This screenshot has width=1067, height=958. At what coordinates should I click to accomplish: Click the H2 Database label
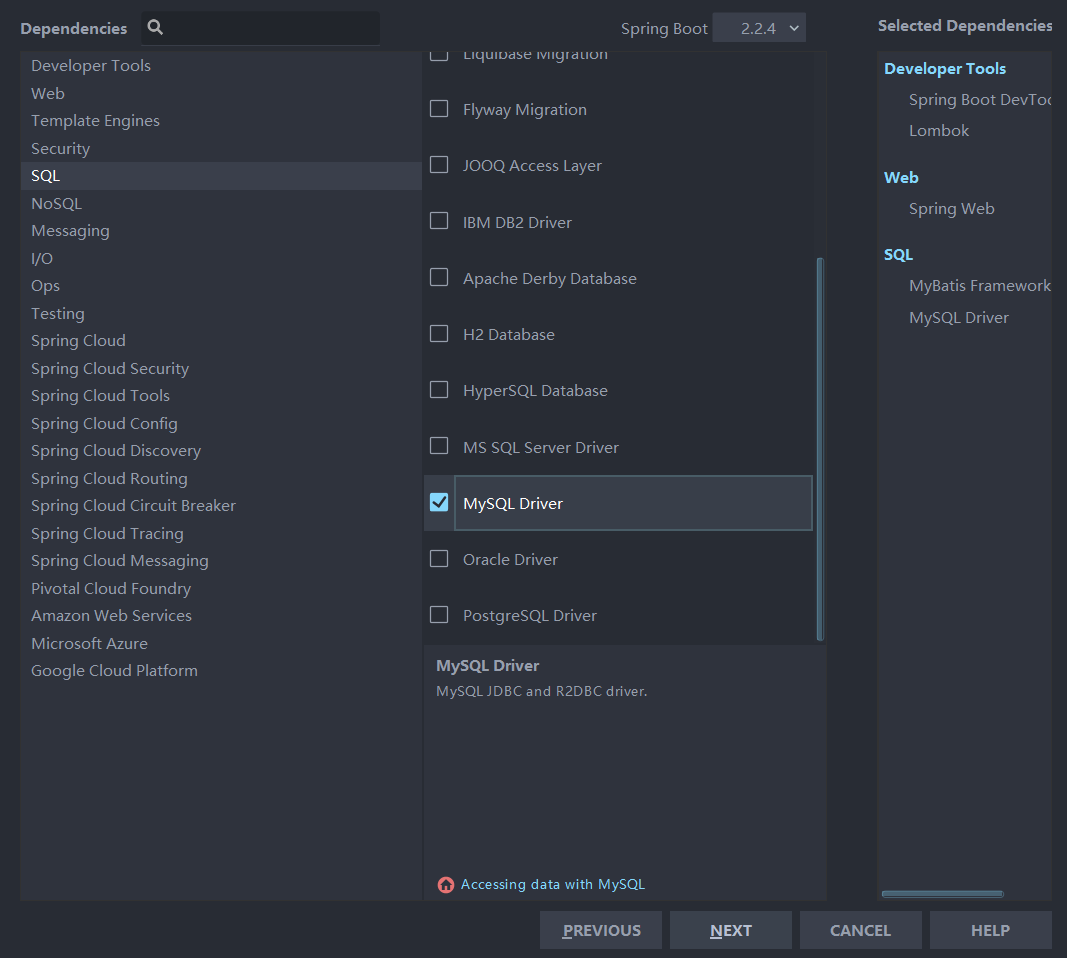click(508, 335)
